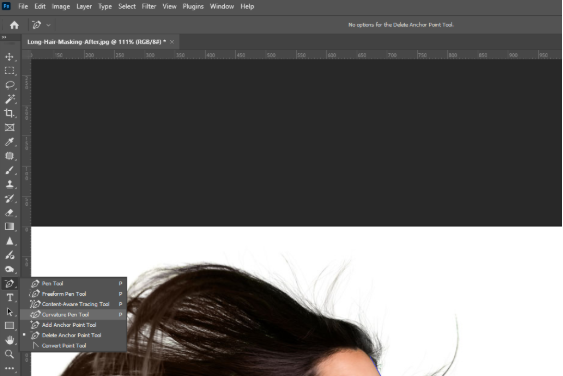Image resolution: width=563 pixels, height=376 pixels.
Task: Select the Rectangular Marquee tool
Action: pos(10,71)
